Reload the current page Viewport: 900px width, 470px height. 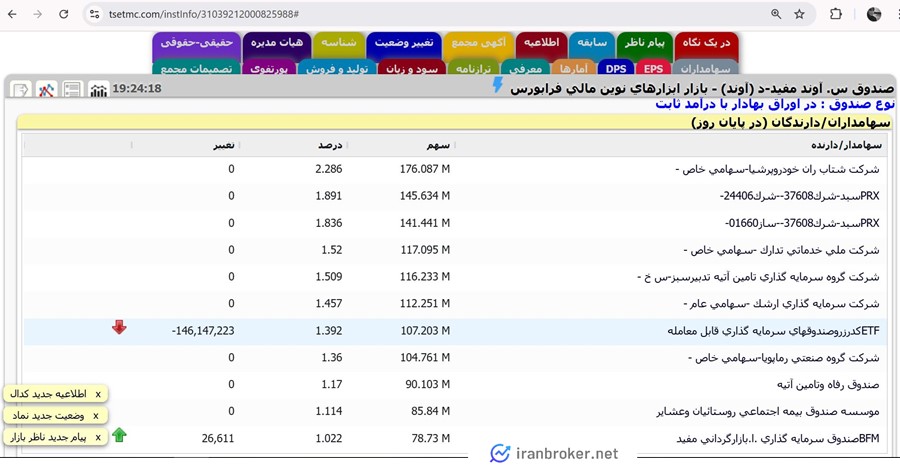coord(64,14)
